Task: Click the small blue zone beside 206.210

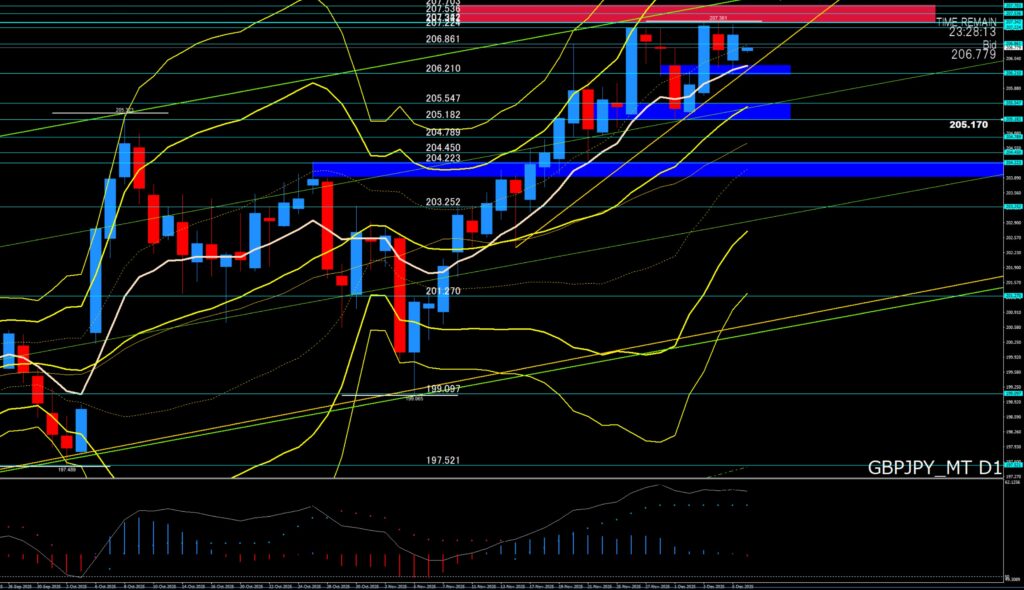Action: pos(725,69)
